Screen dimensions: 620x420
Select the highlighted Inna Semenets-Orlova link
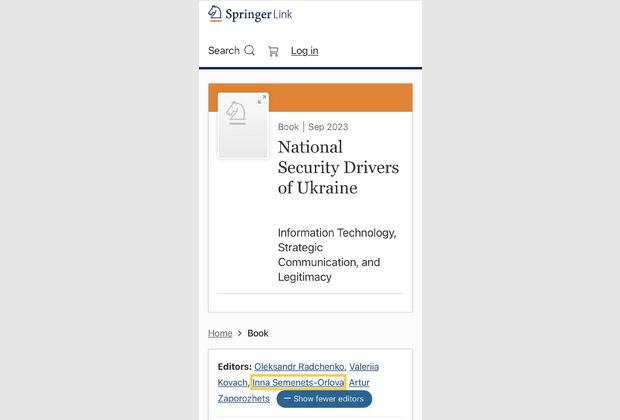coord(298,383)
